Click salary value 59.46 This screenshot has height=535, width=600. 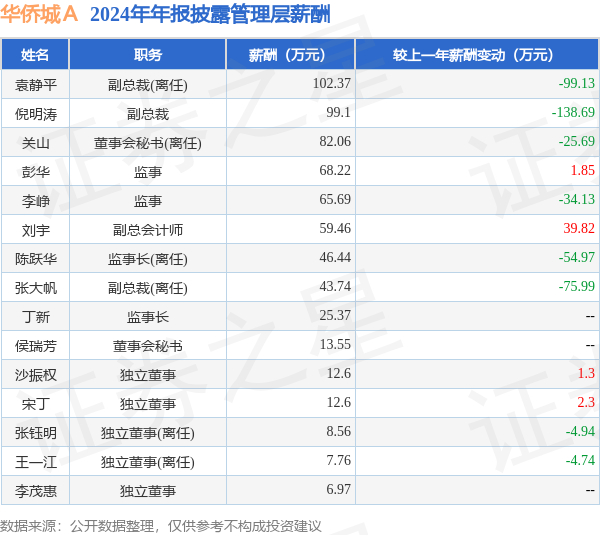[x=335, y=228]
